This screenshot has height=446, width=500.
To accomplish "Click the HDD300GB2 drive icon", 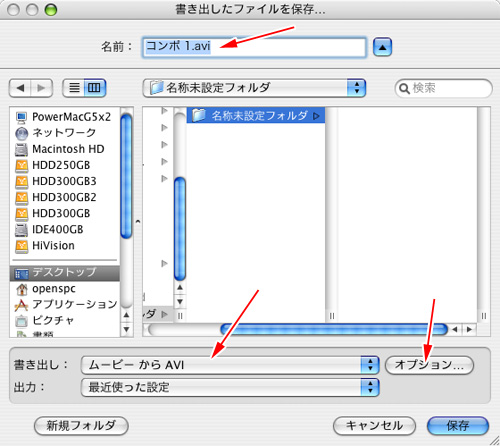I will coord(22,198).
